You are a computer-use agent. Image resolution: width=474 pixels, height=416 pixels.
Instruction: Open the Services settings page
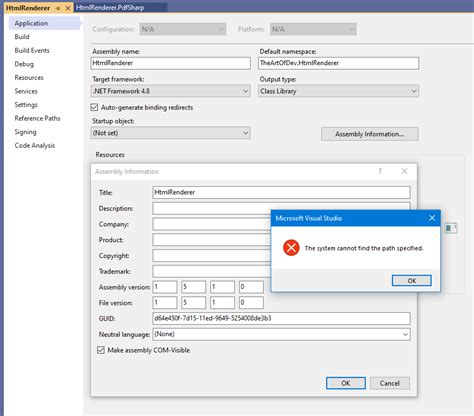point(26,91)
